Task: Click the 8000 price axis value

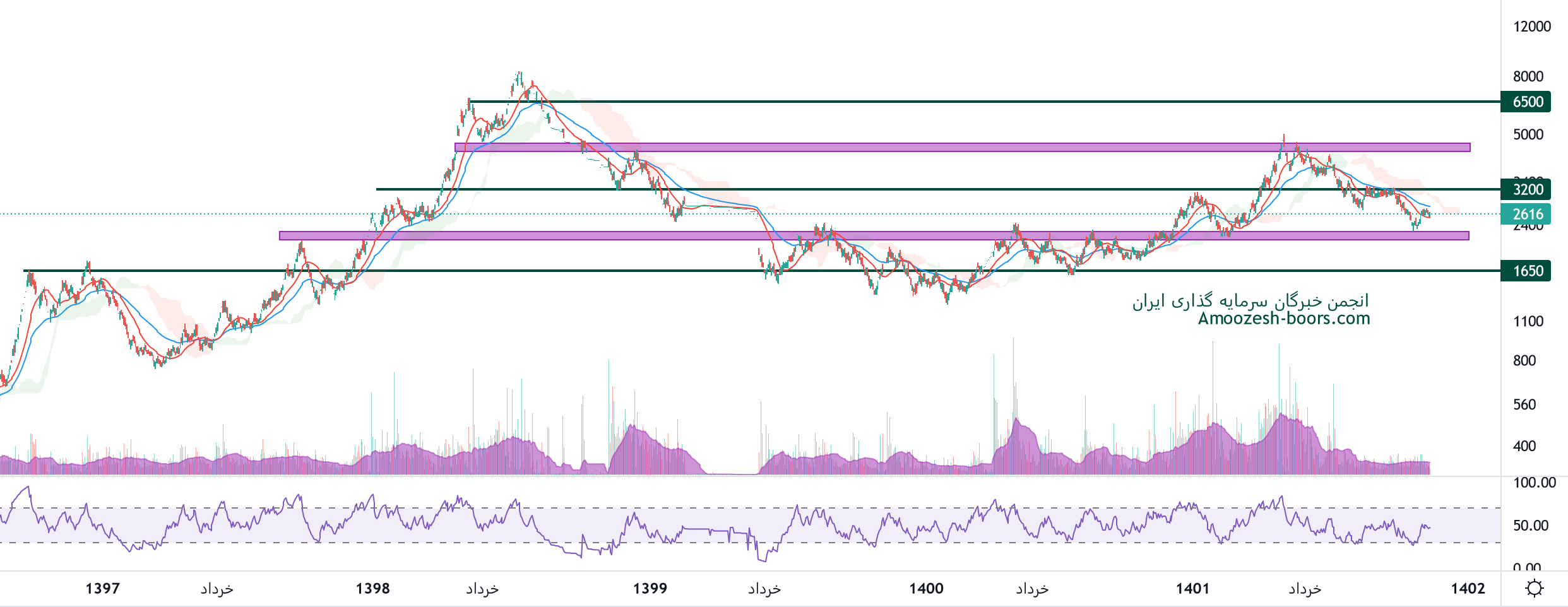Action: point(1528,76)
